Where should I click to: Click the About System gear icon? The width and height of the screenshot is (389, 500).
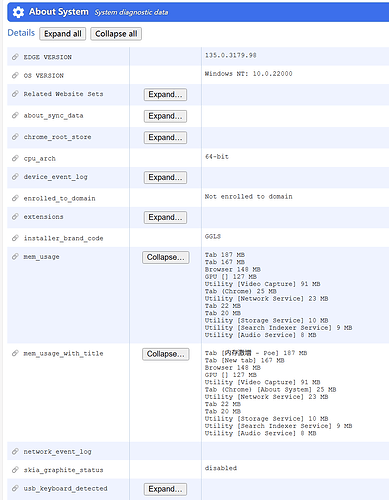point(18,12)
